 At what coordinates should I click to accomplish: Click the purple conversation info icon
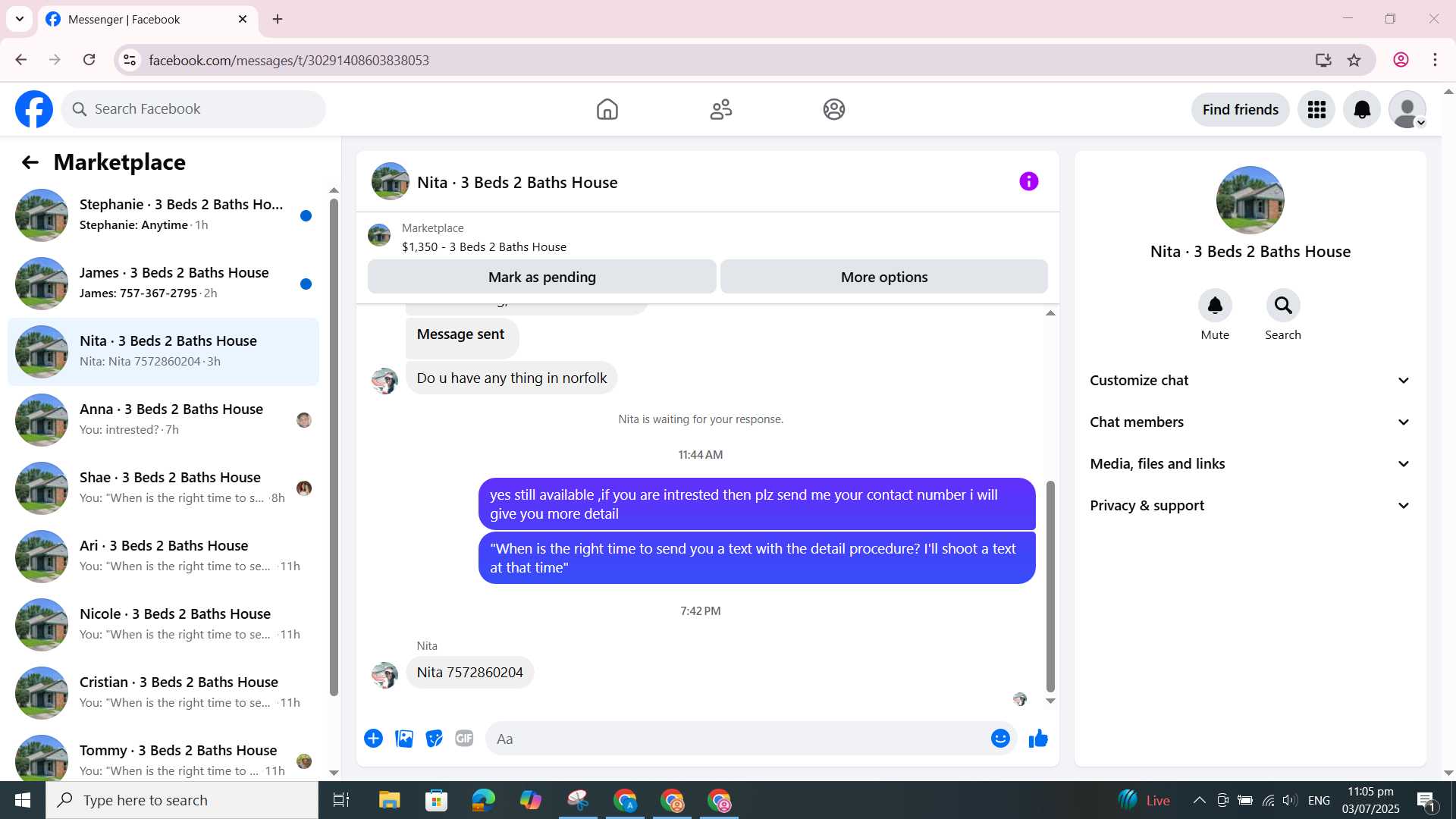1028,182
